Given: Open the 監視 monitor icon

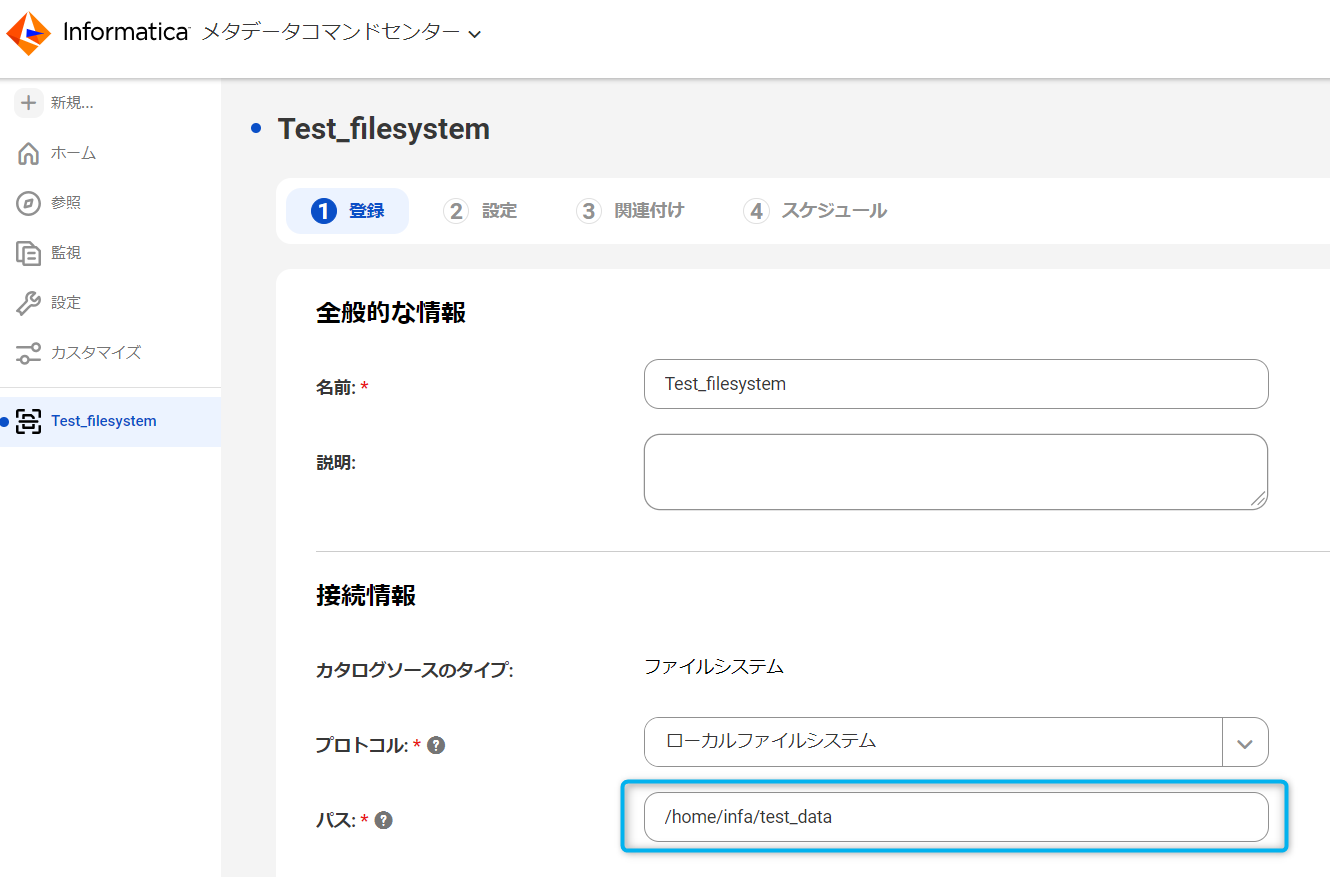Looking at the screenshot, I should pyautogui.click(x=29, y=253).
